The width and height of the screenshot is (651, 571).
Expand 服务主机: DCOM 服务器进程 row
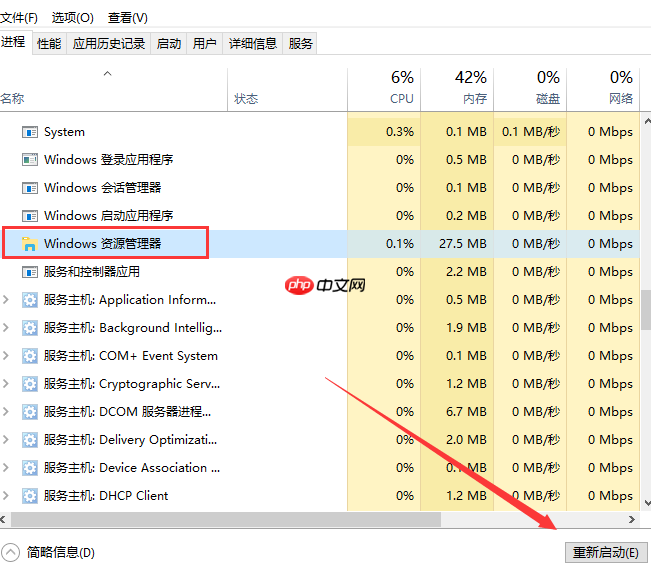pos(6,412)
